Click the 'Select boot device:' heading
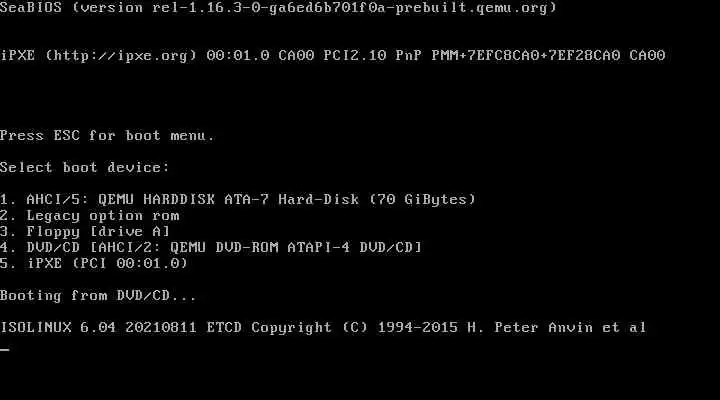The height and width of the screenshot is (400, 720). coord(84,167)
